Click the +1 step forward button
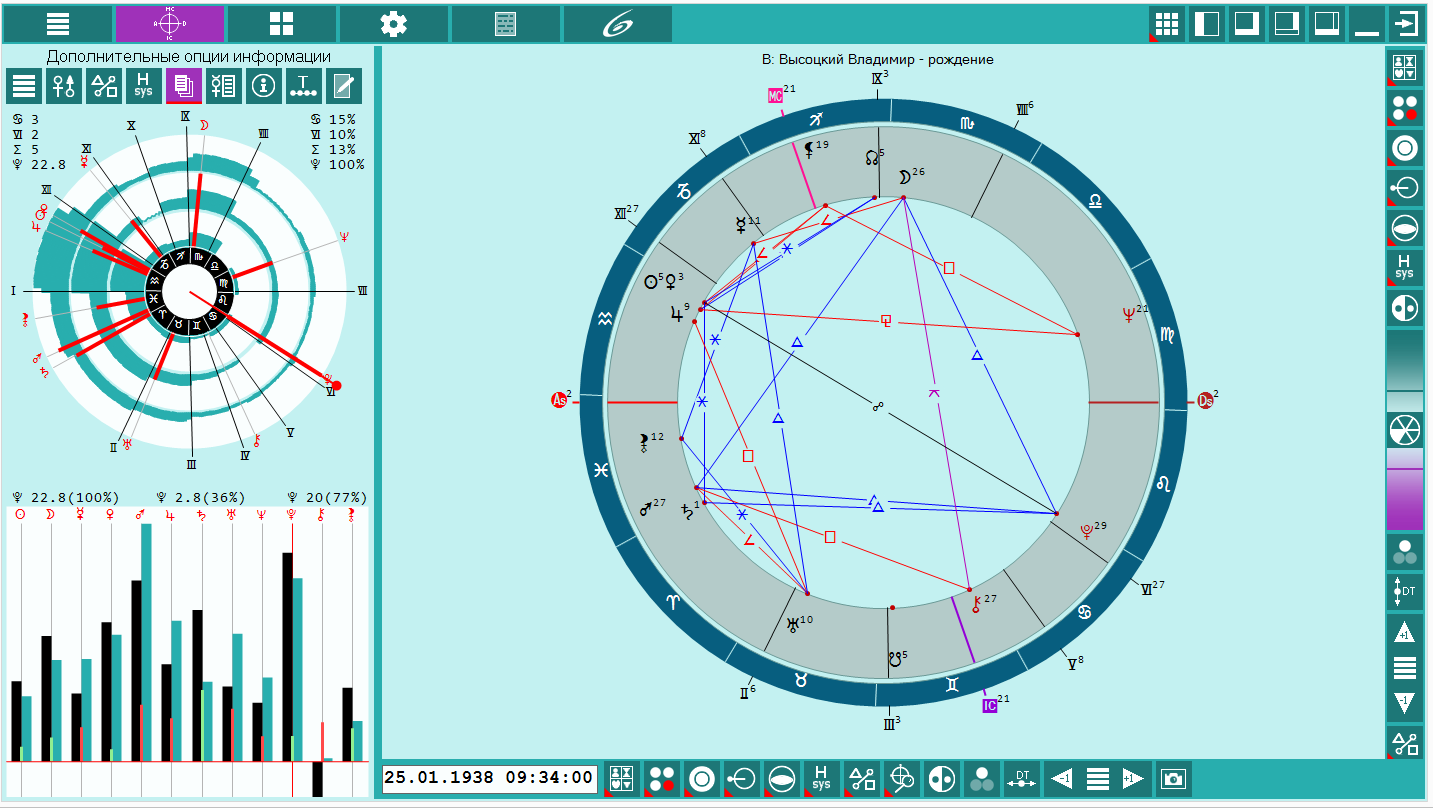 tap(1133, 778)
